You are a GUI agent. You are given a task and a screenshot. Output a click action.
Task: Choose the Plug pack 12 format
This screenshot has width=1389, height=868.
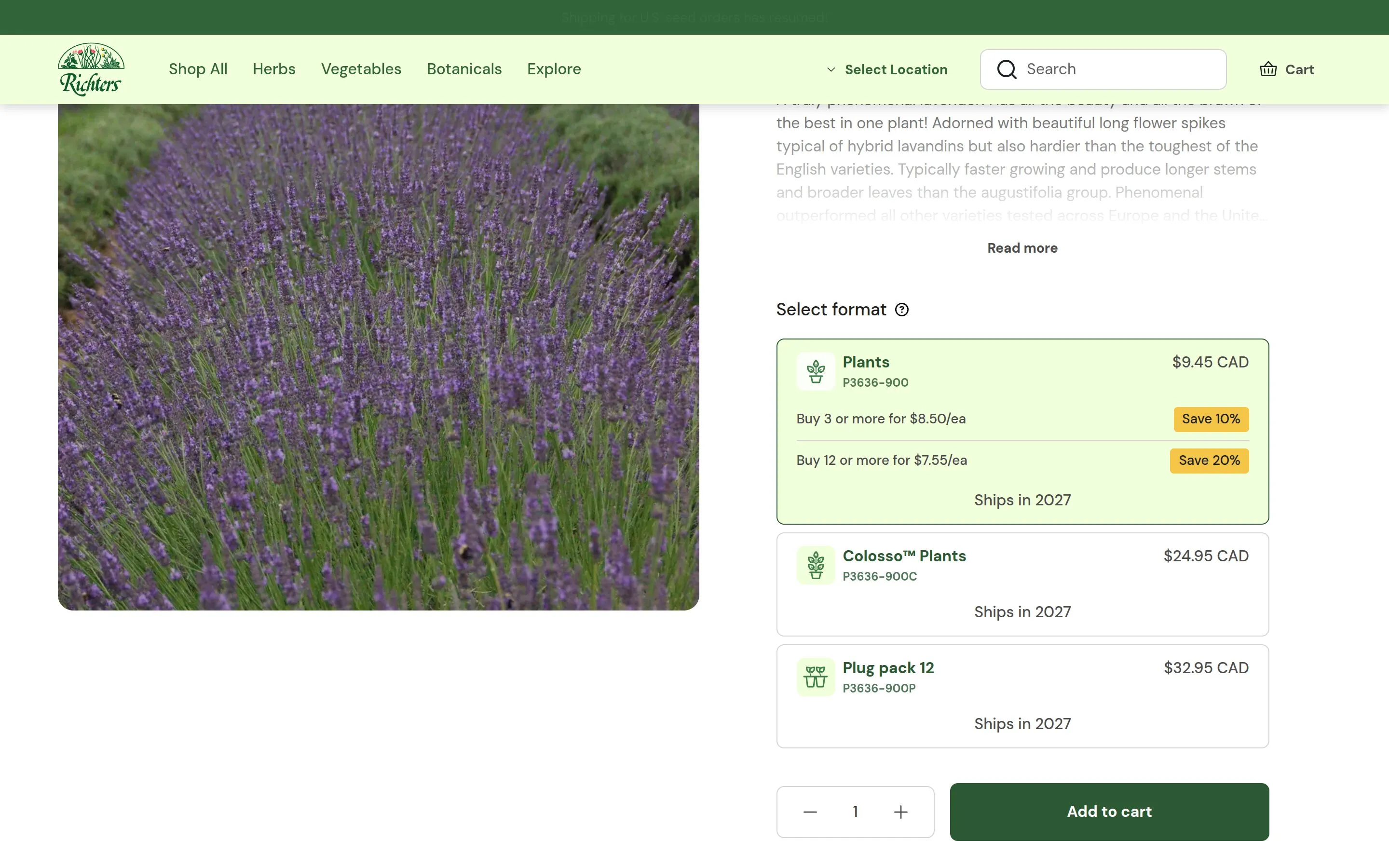coord(1022,696)
